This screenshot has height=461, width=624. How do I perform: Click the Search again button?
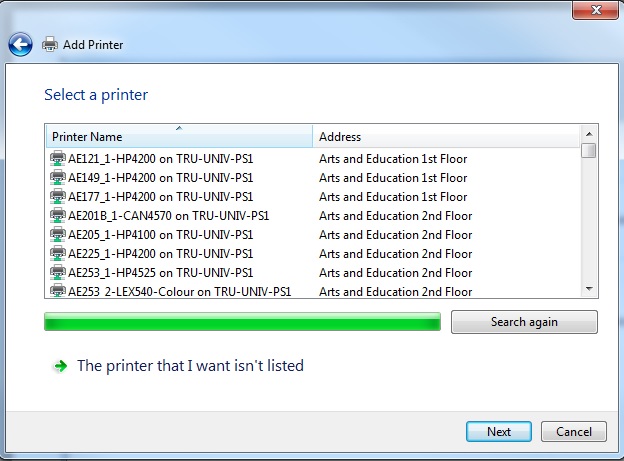[524, 322]
